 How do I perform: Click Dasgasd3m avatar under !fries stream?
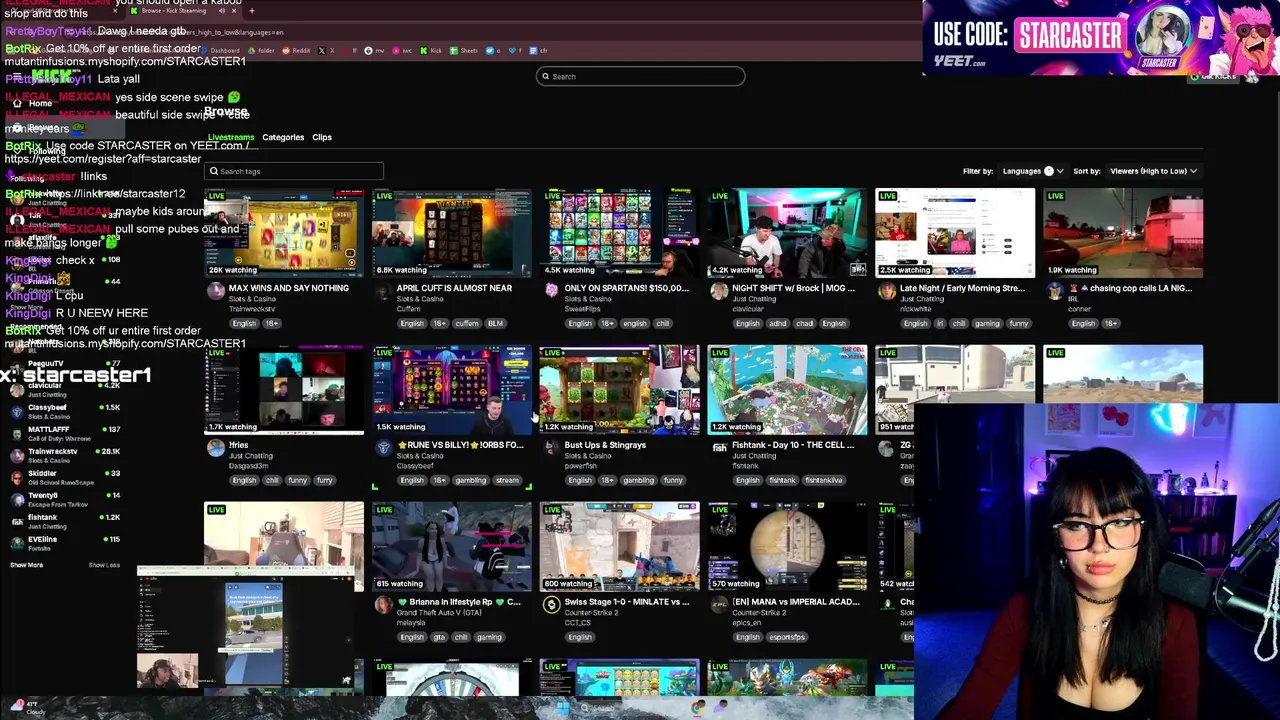215,448
